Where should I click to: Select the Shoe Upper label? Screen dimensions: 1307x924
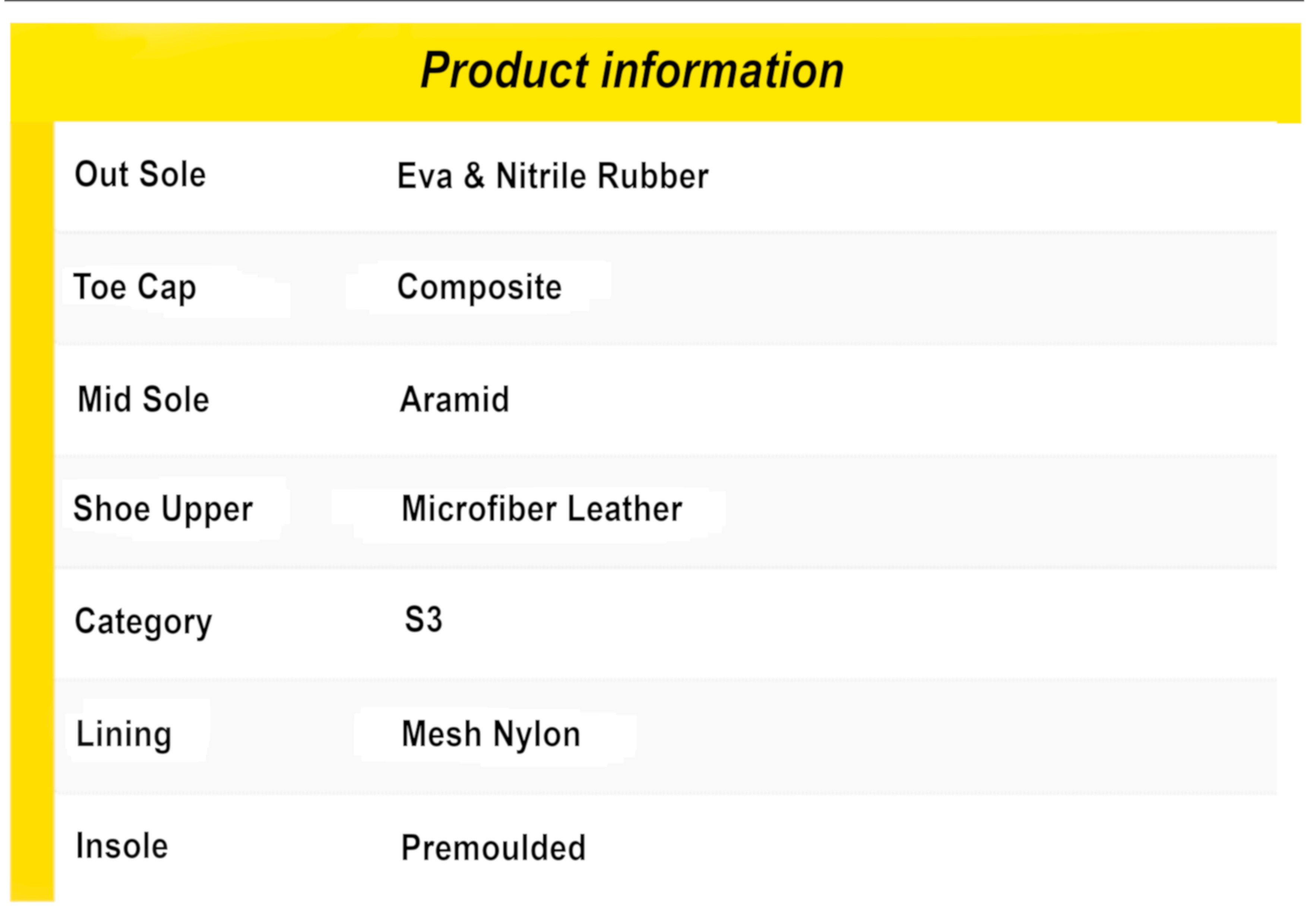[163, 509]
